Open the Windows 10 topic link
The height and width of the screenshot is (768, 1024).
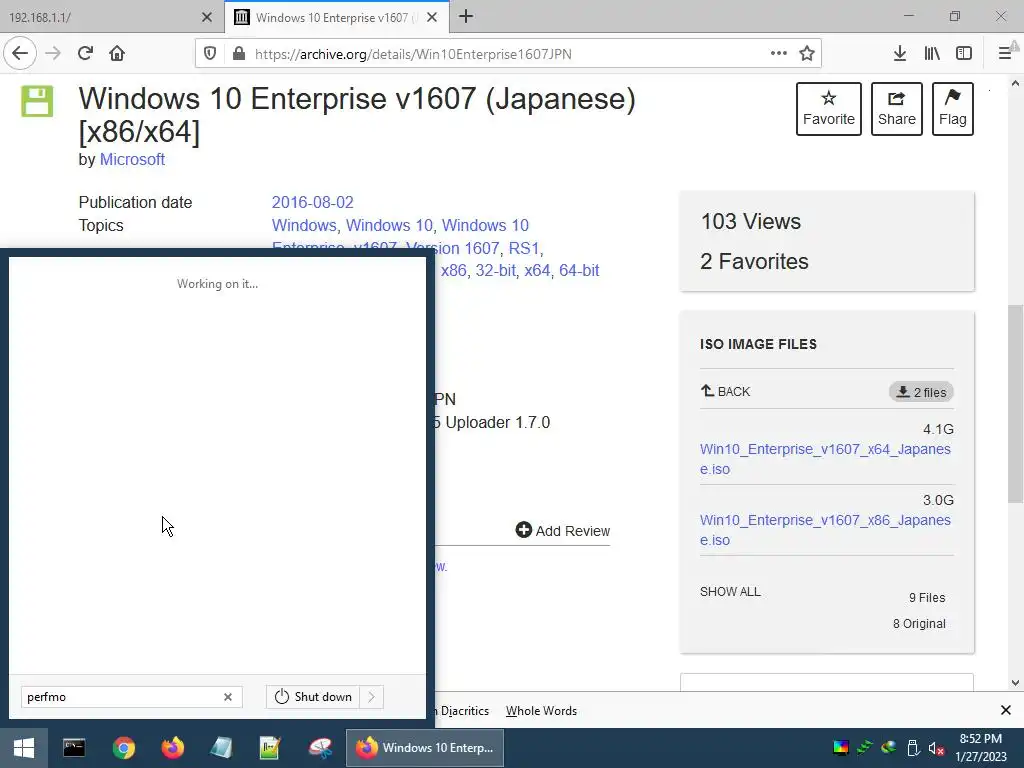389,225
